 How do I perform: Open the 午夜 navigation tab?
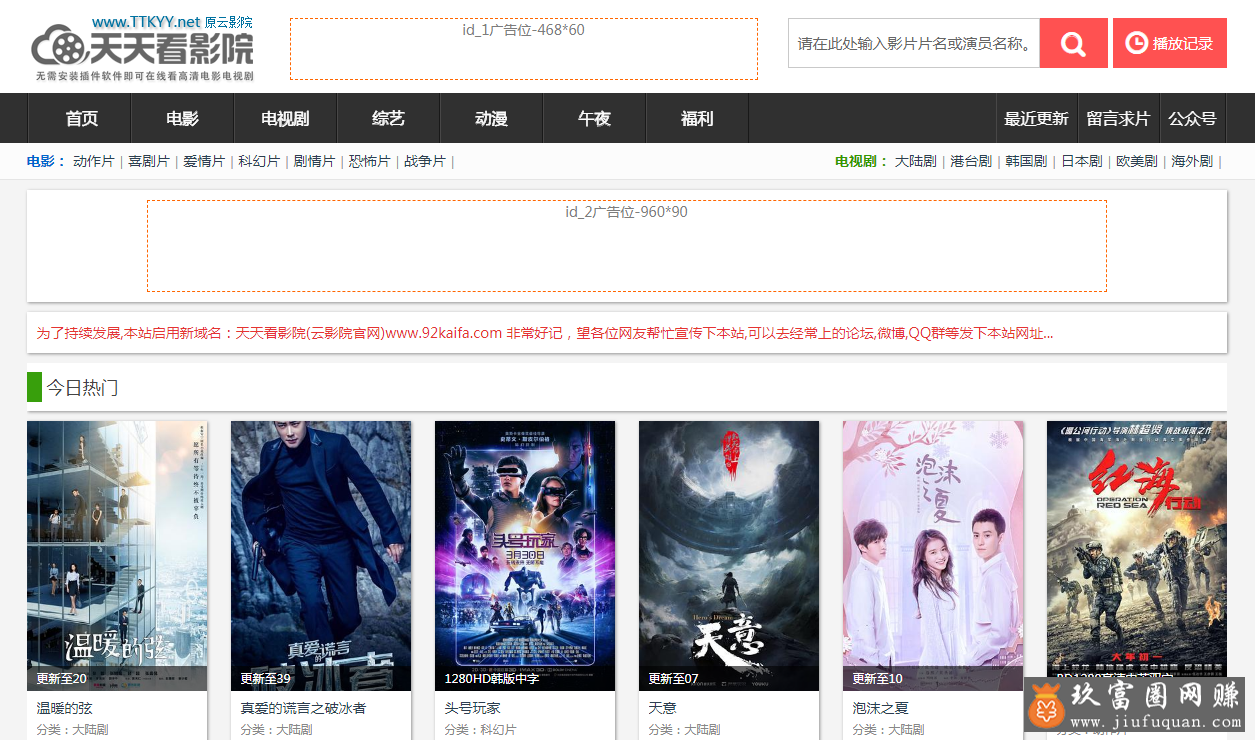[x=594, y=118]
